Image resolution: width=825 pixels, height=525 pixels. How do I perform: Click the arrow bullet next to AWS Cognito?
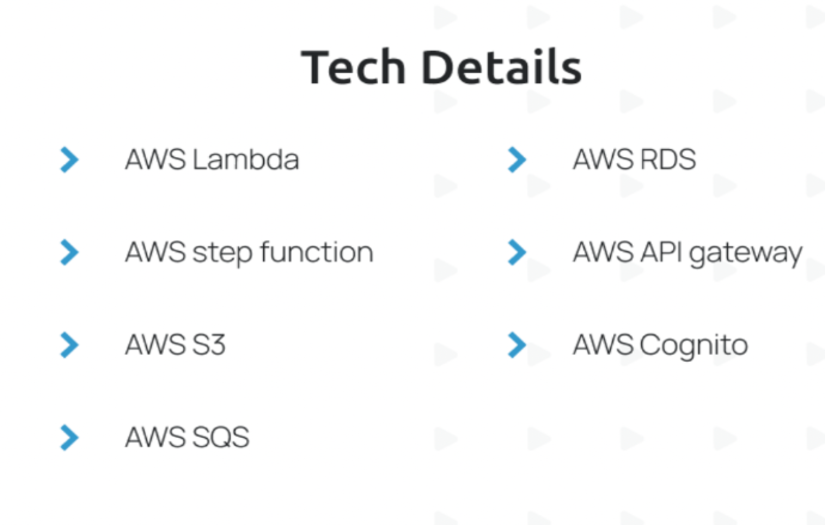pyautogui.click(x=516, y=345)
